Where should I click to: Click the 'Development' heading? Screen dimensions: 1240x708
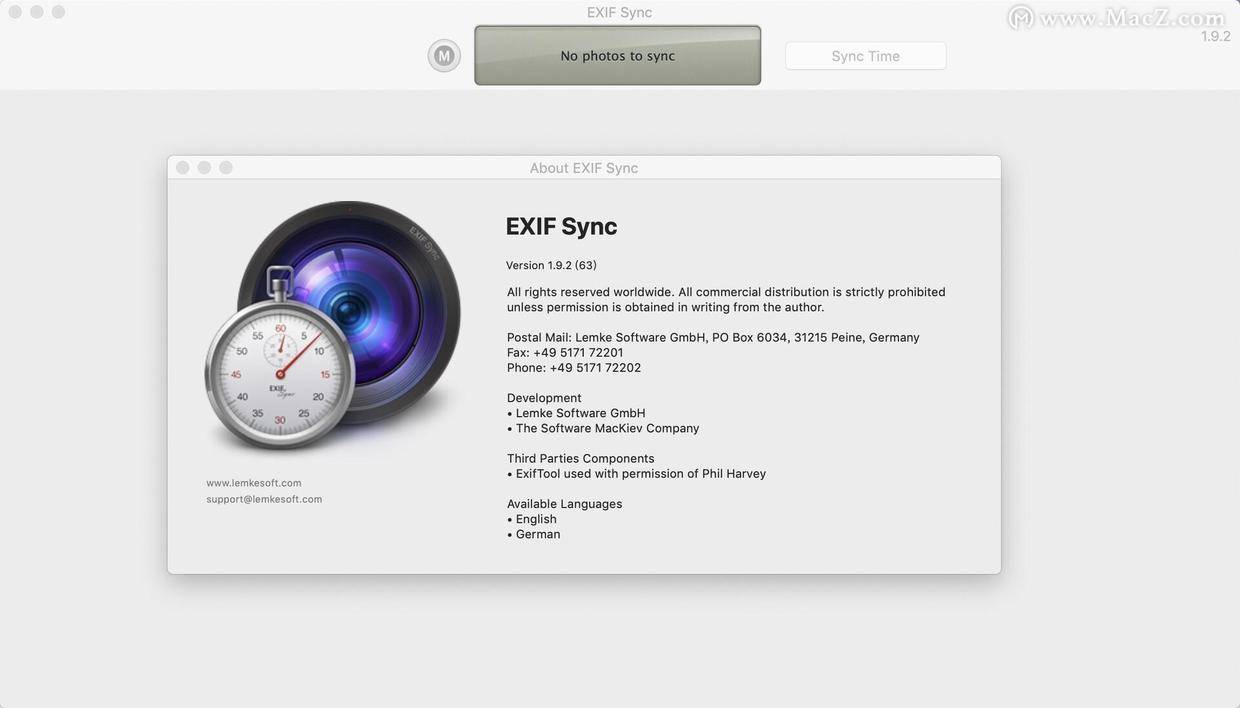(544, 398)
